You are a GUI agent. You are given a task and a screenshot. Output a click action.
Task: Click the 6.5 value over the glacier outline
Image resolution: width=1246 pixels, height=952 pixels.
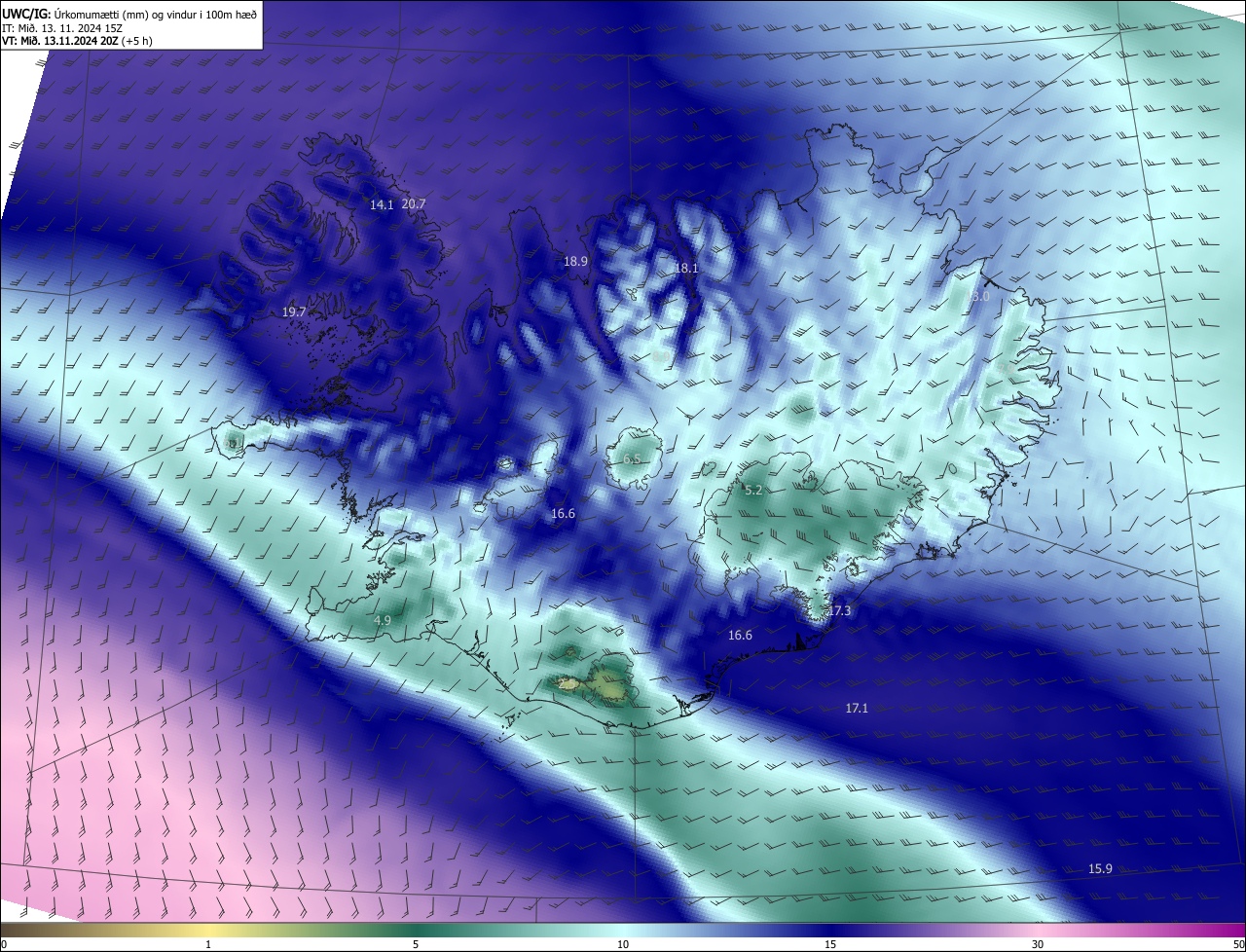click(x=632, y=458)
